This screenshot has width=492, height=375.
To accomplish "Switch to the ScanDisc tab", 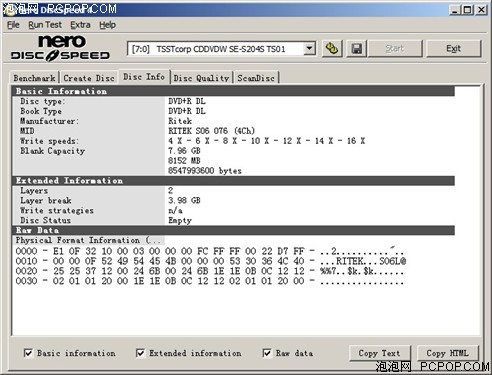I will point(256,78).
